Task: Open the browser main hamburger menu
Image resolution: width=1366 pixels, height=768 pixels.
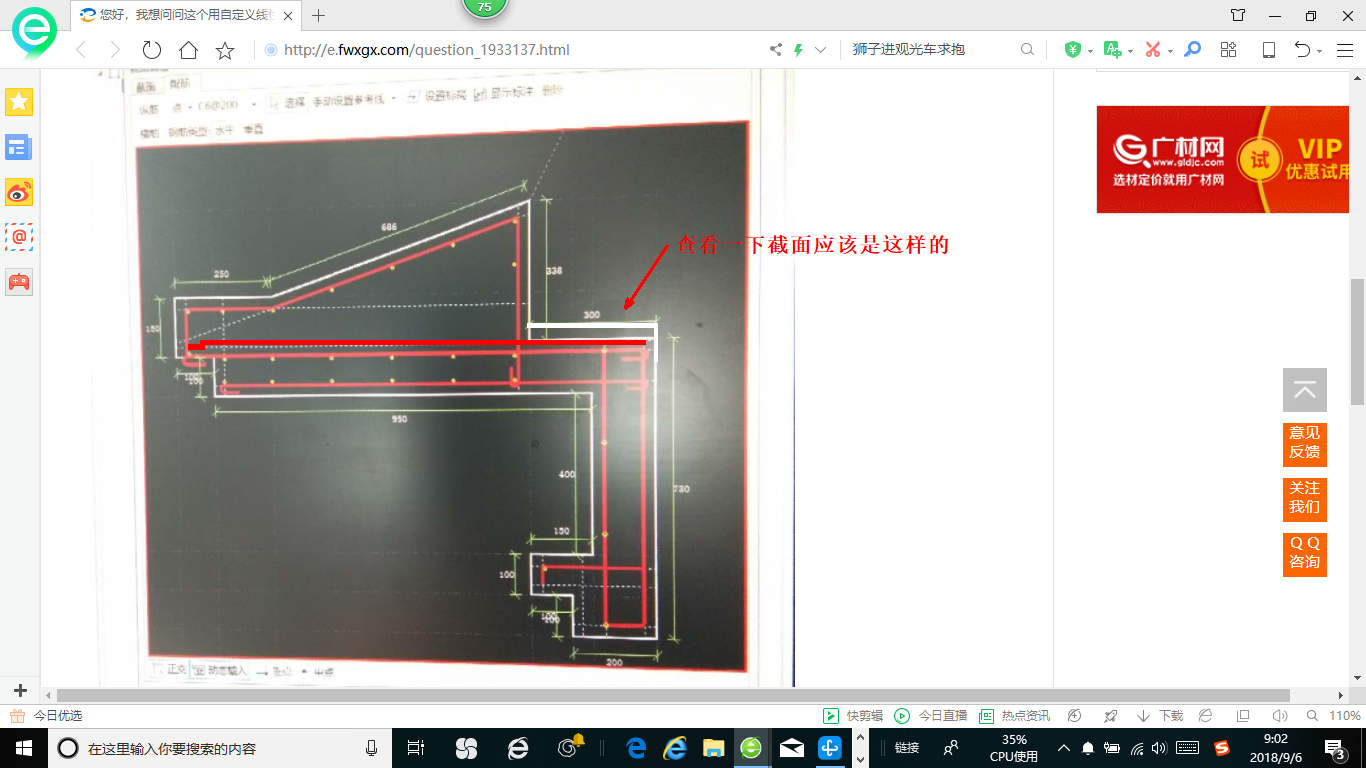Action: click(1344, 49)
